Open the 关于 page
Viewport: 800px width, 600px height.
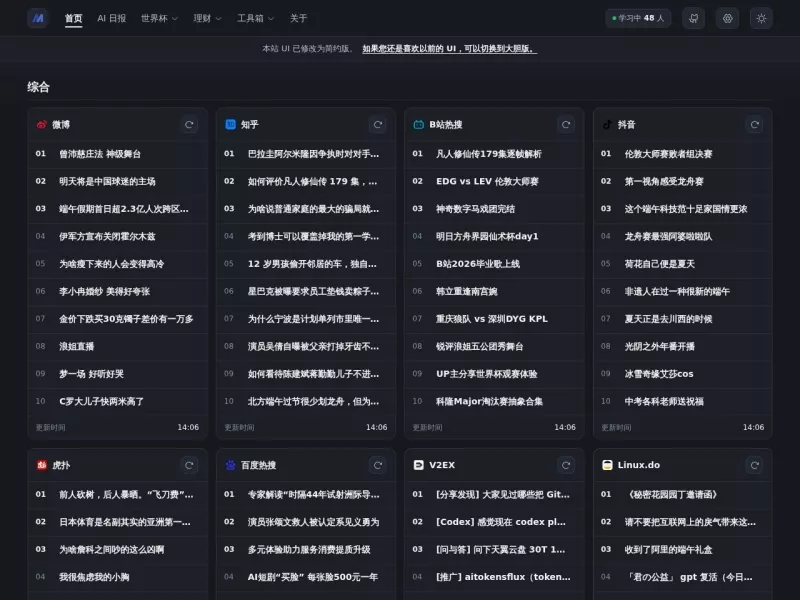[x=298, y=18]
